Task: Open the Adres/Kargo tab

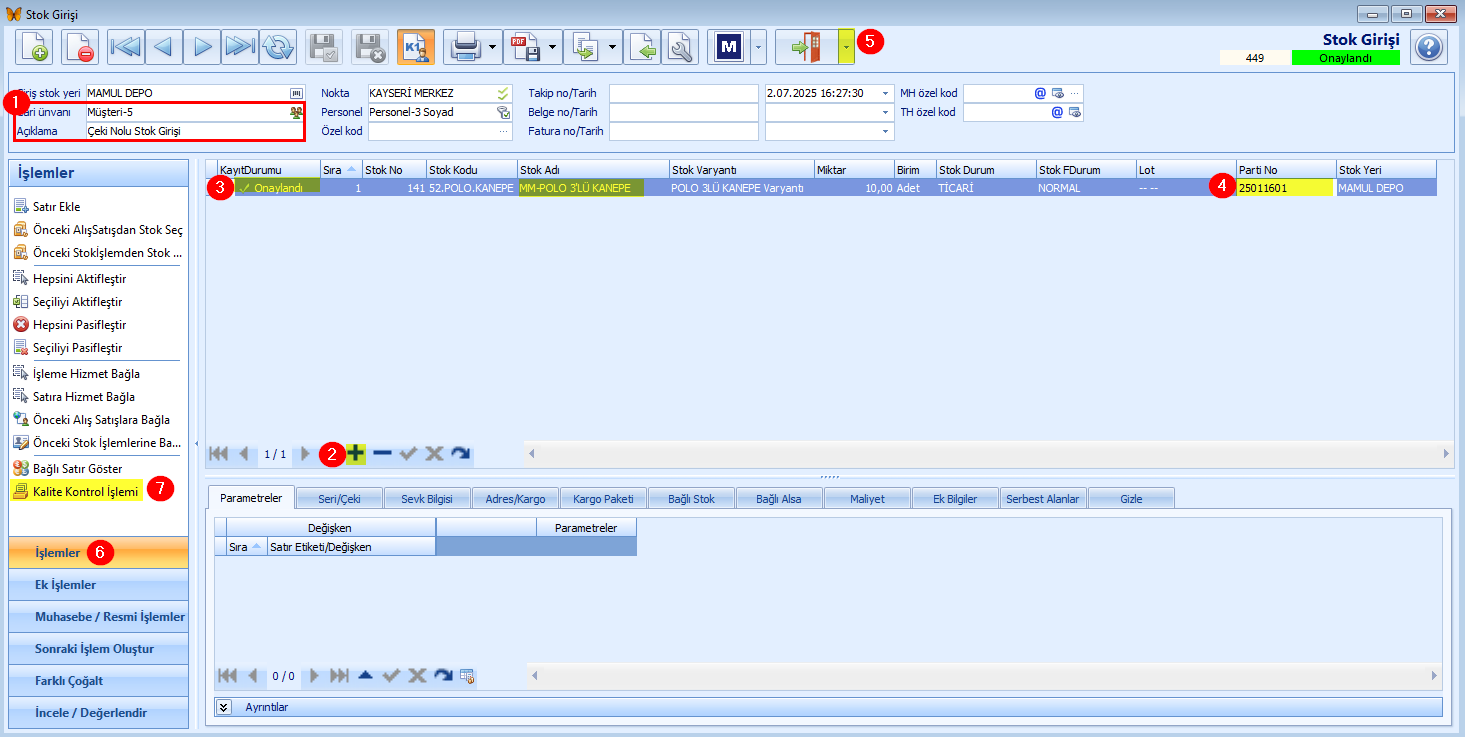Action: (x=515, y=498)
